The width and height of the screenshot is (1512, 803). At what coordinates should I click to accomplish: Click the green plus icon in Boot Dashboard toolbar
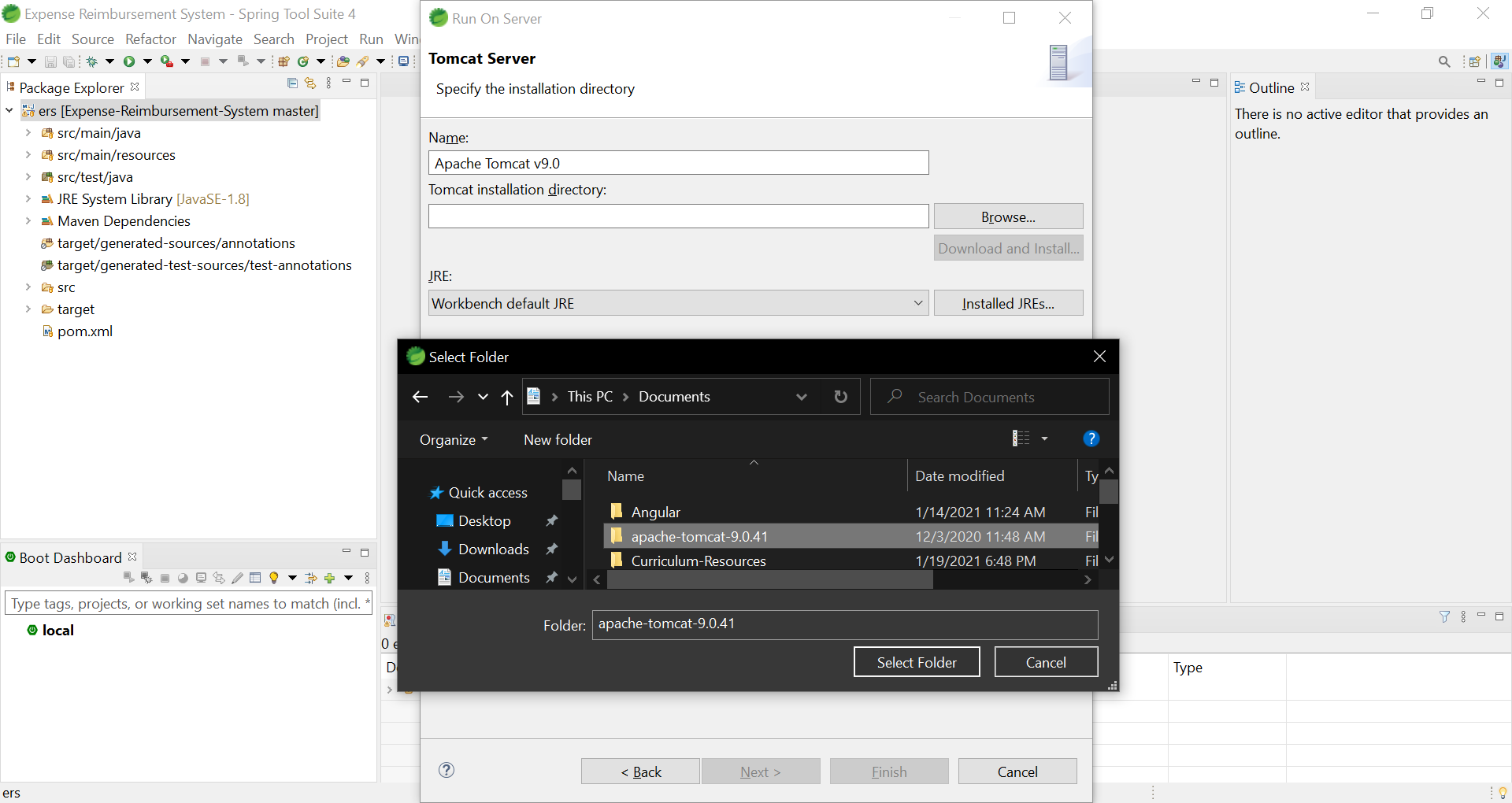click(329, 578)
